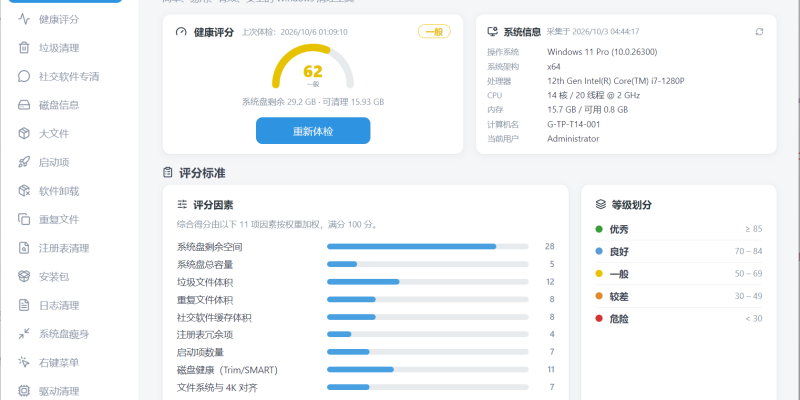This screenshot has width=800, height=400.
Task: Click the 驱动清理 chip icon
Action: point(24,391)
